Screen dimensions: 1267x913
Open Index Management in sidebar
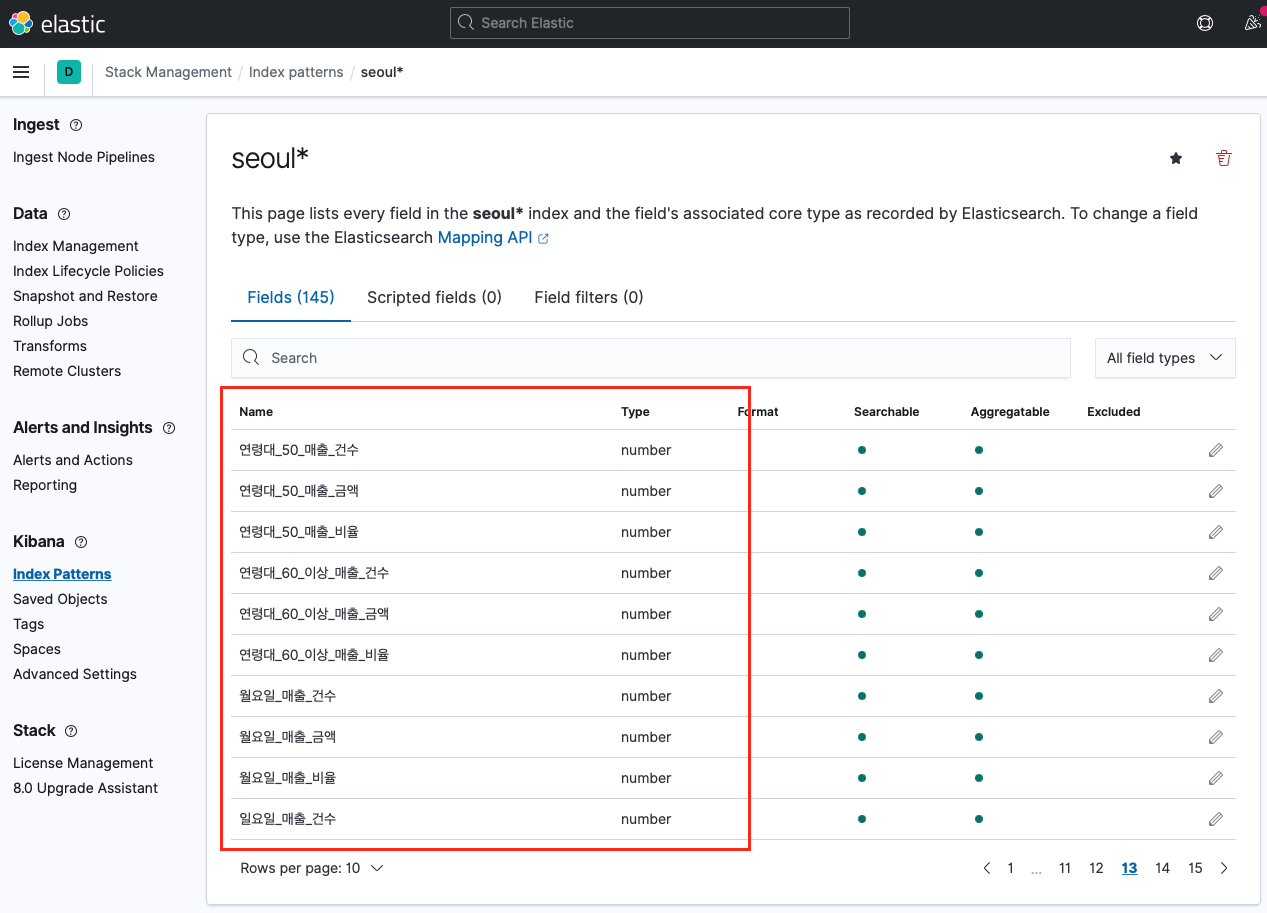tap(76, 246)
